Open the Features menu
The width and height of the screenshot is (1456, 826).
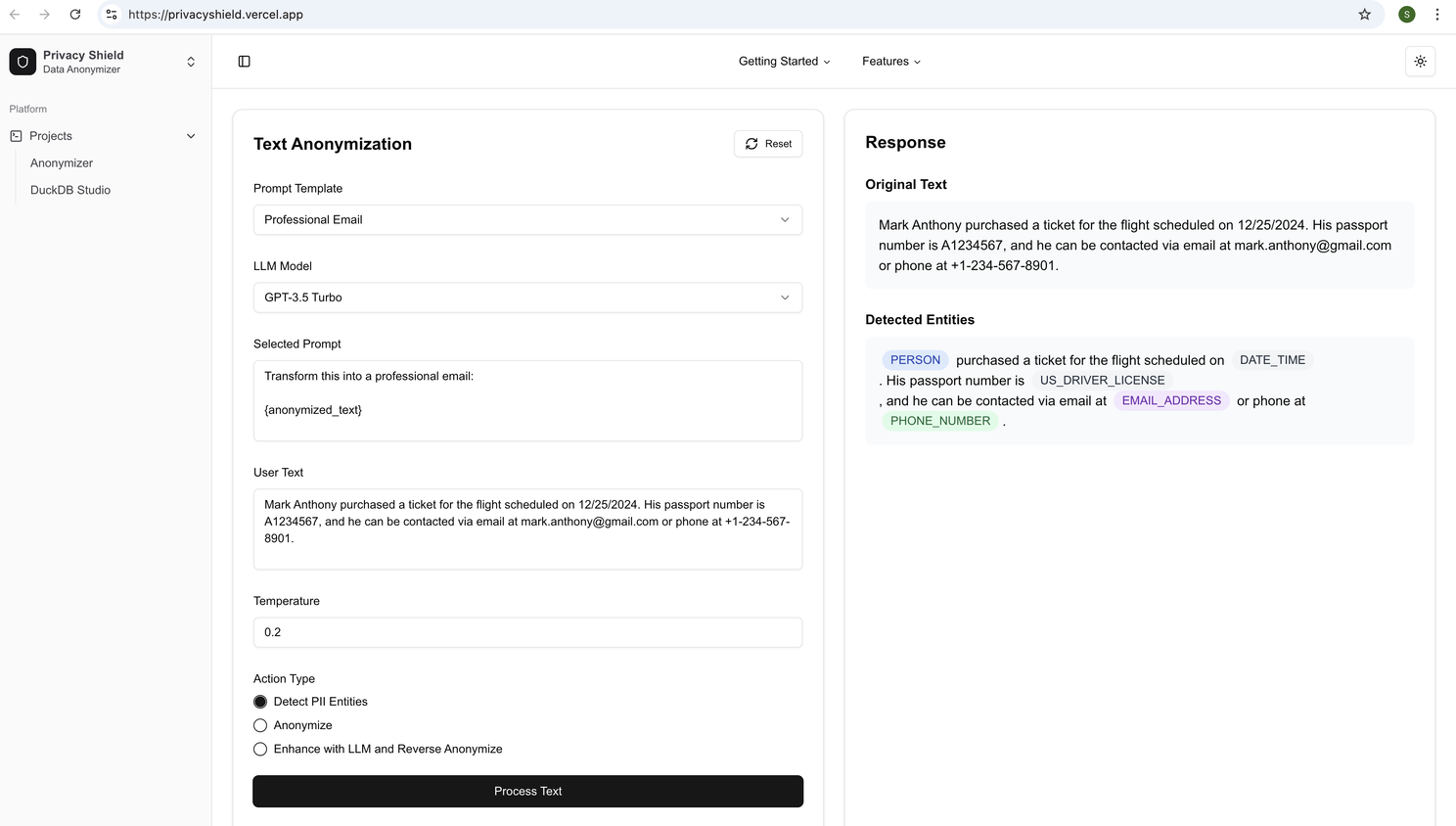890,62
